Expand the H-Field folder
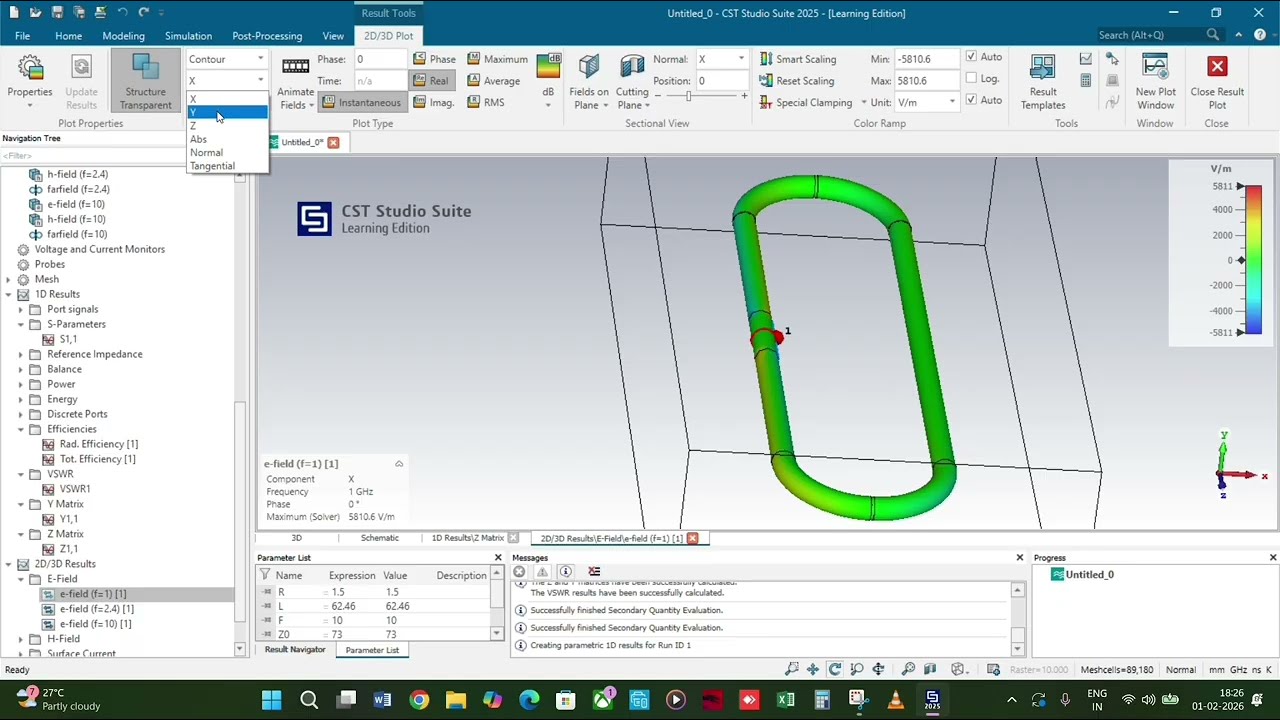Screen dimensions: 1280x720 click(x=21, y=639)
